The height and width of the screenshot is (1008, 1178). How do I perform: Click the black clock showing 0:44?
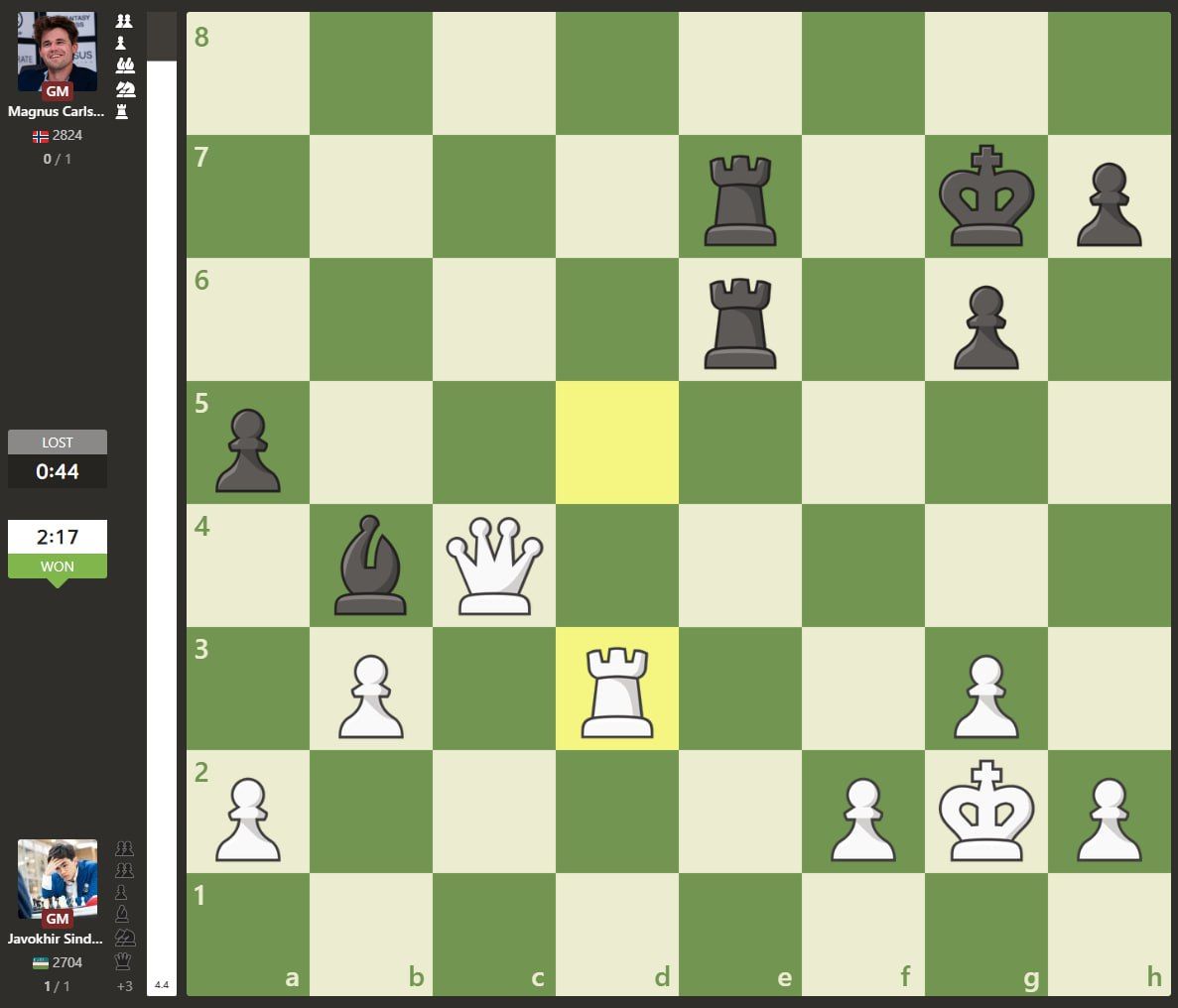pos(58,472)
